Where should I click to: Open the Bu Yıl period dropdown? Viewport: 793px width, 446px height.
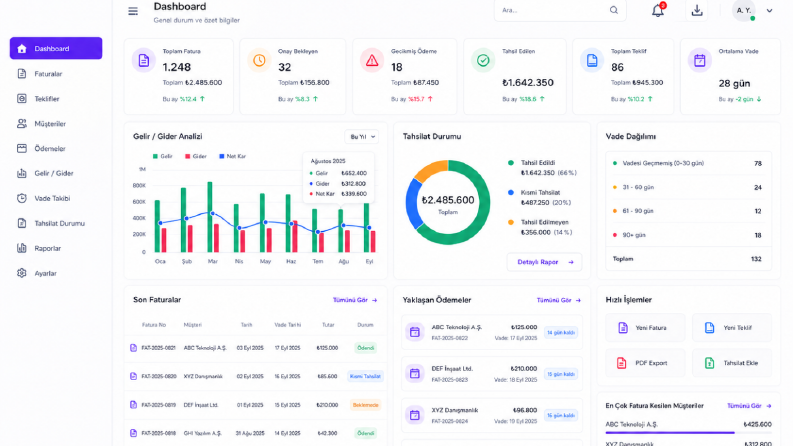click(x=362, y=137)
